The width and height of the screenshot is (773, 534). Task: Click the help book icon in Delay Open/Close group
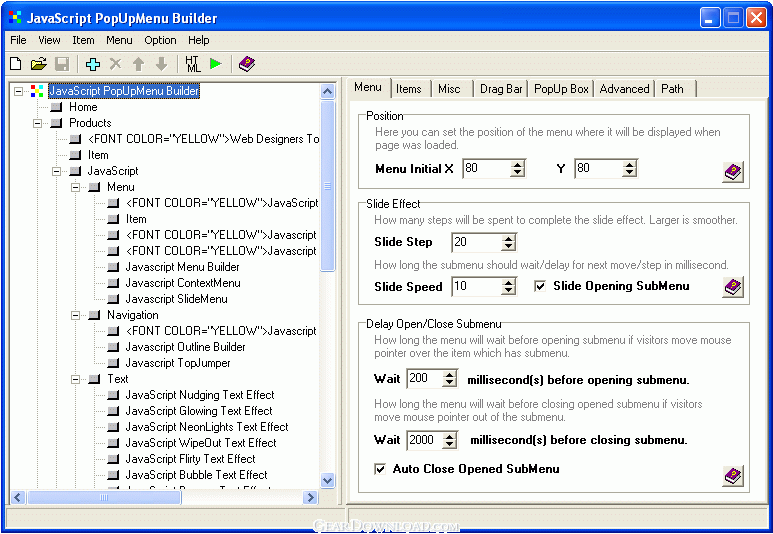[733, 476]
